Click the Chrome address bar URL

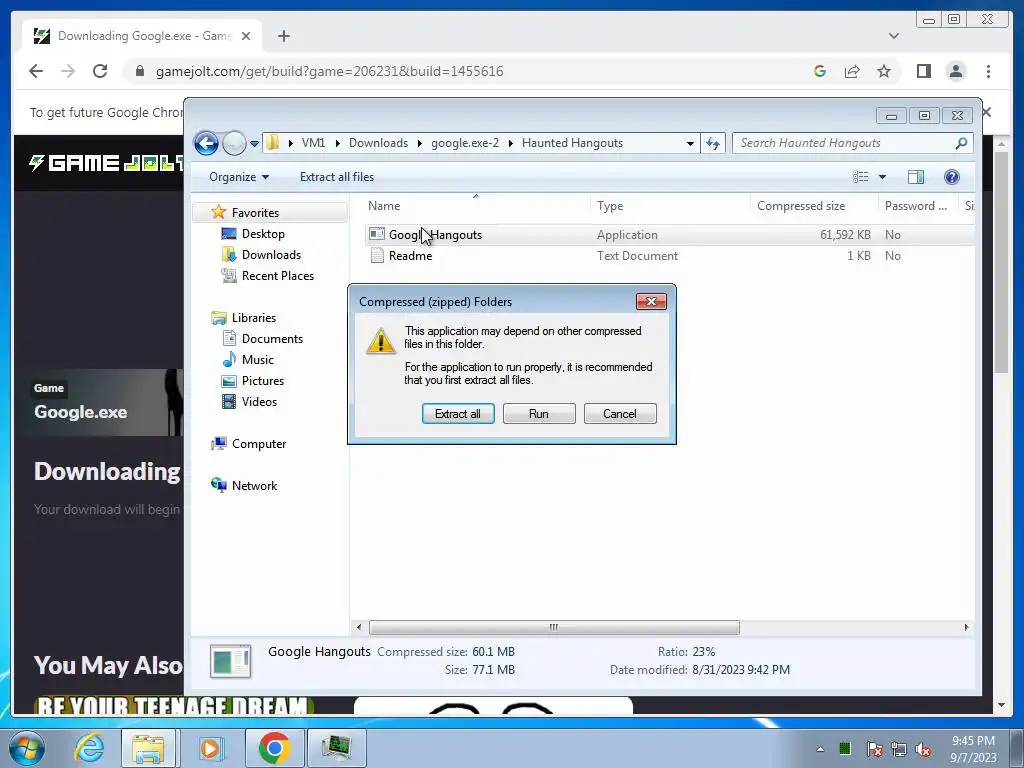click(x=329, y=71)
